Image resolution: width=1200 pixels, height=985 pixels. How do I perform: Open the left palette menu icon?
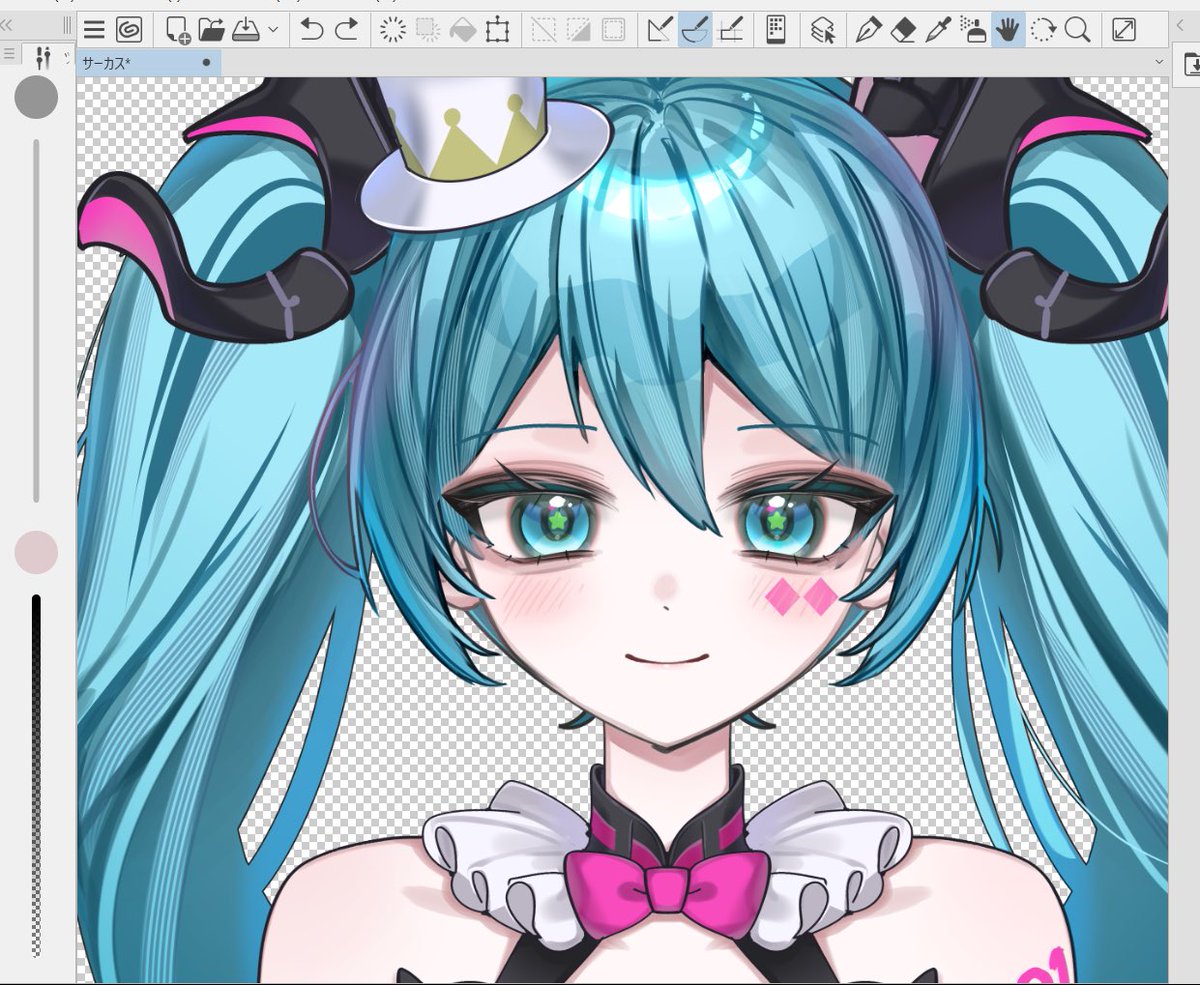tap(9, 55)
